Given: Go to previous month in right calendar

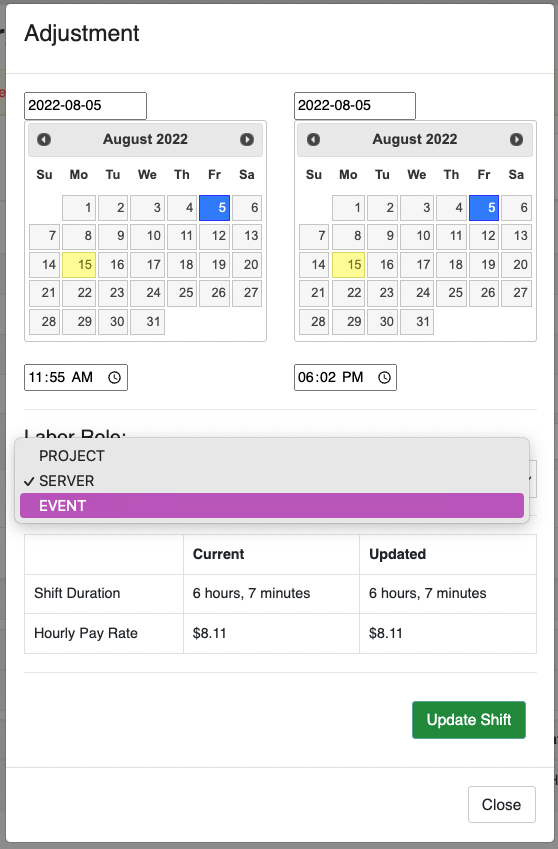Looking at the screenshot, I should coord(313,140).
